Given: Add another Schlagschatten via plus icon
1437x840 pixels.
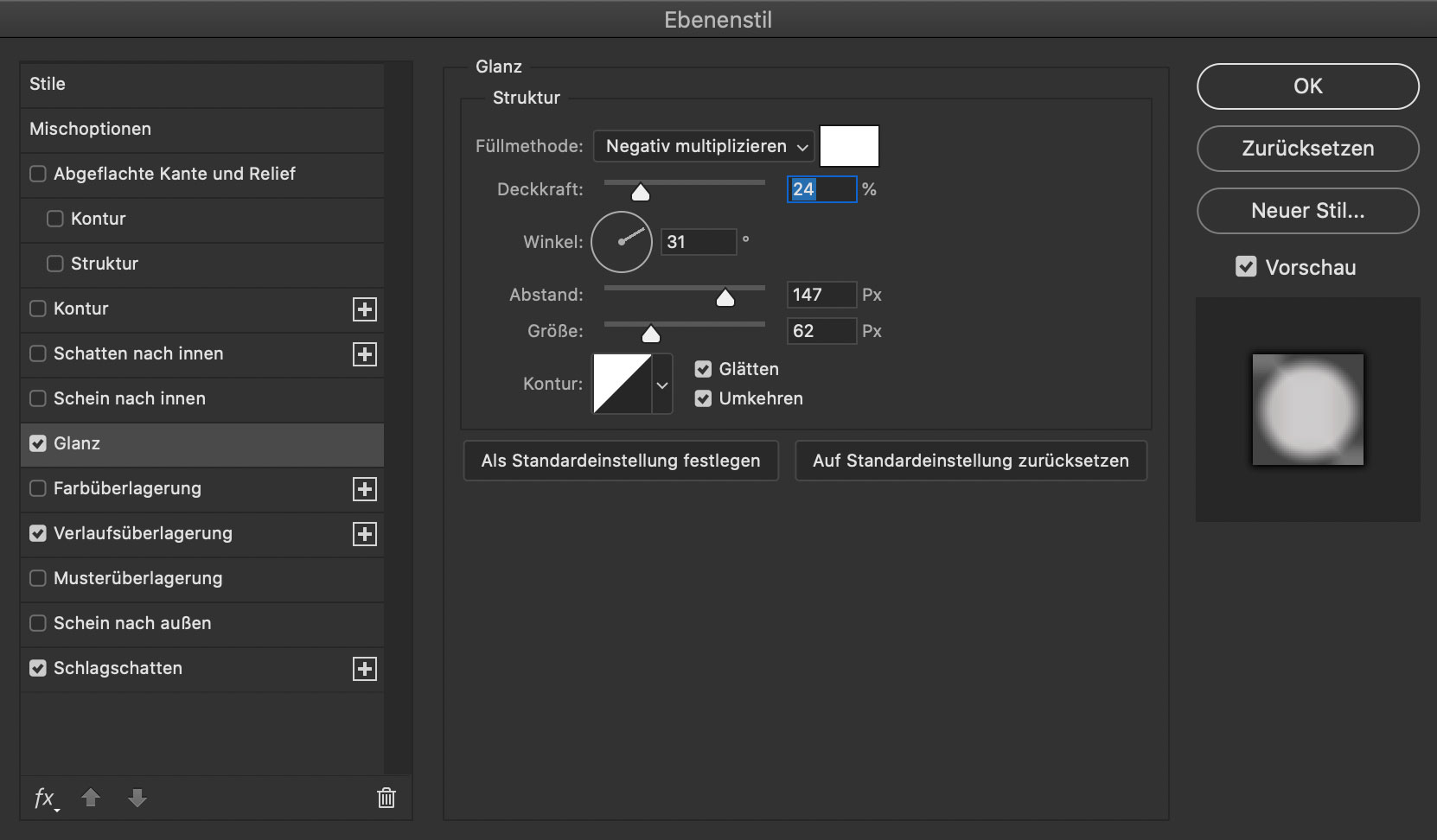Looking at the screenshot, I should (x=365, y=669).
